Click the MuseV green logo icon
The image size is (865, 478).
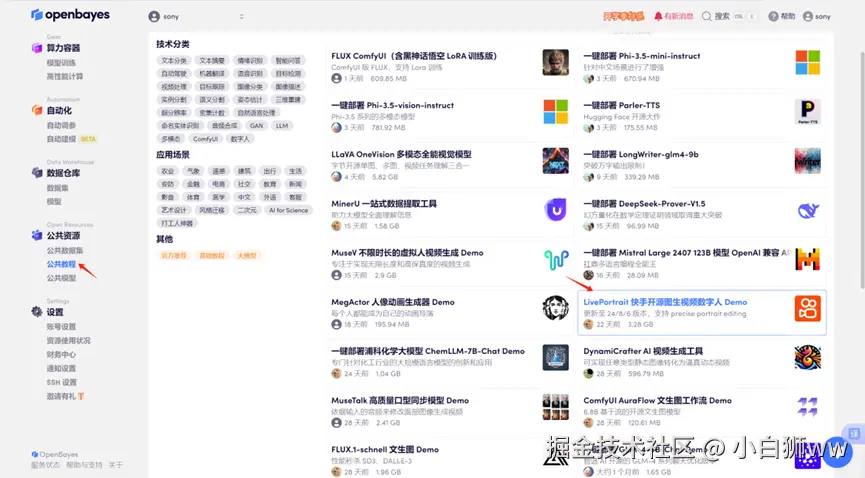[556, 259]
